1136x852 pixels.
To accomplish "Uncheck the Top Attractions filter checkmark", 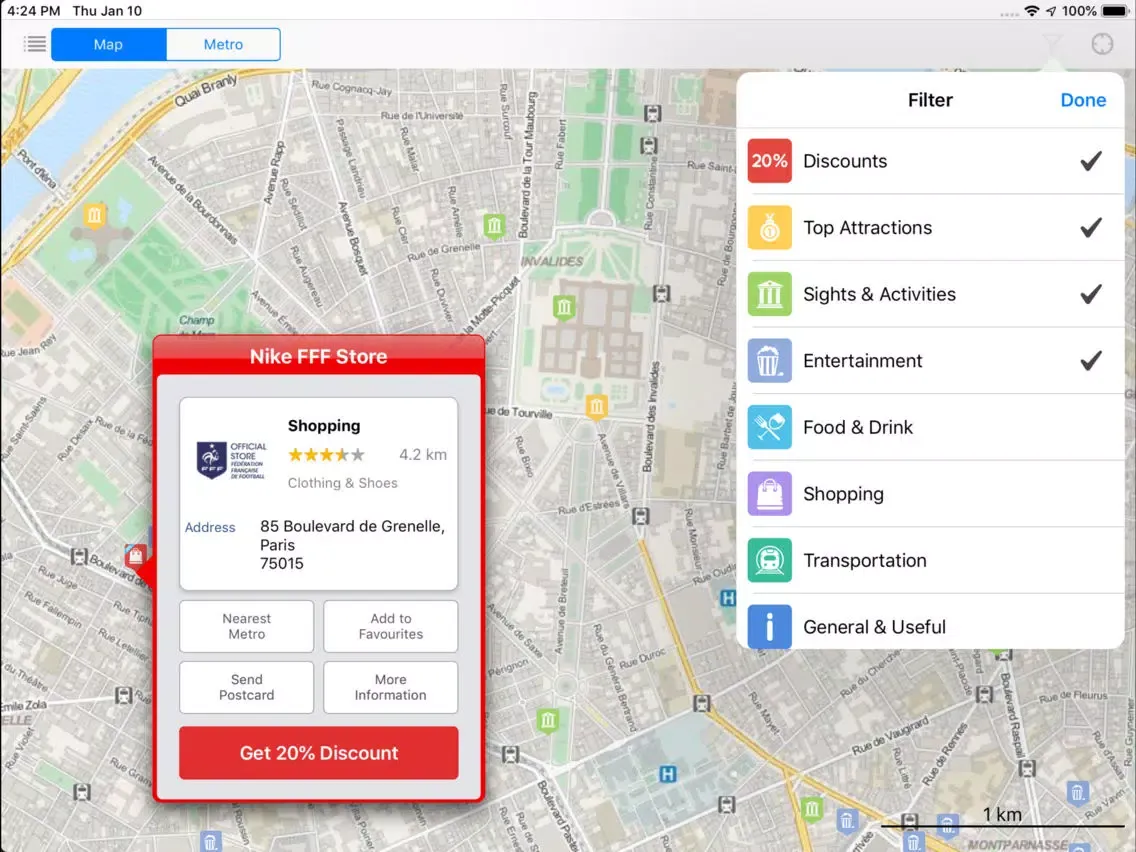I will click(x=1091, y=227).
